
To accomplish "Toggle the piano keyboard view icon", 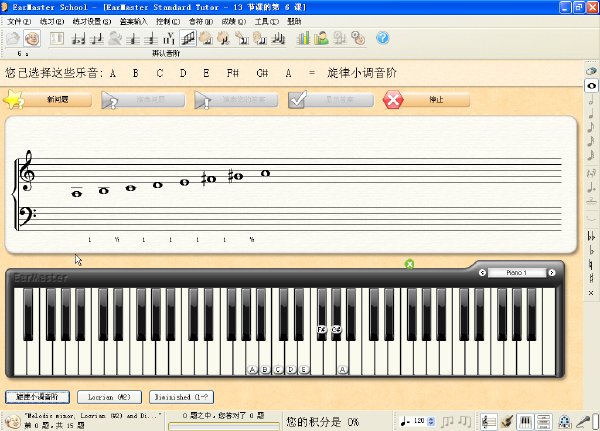I will click(x=525, y=422).
